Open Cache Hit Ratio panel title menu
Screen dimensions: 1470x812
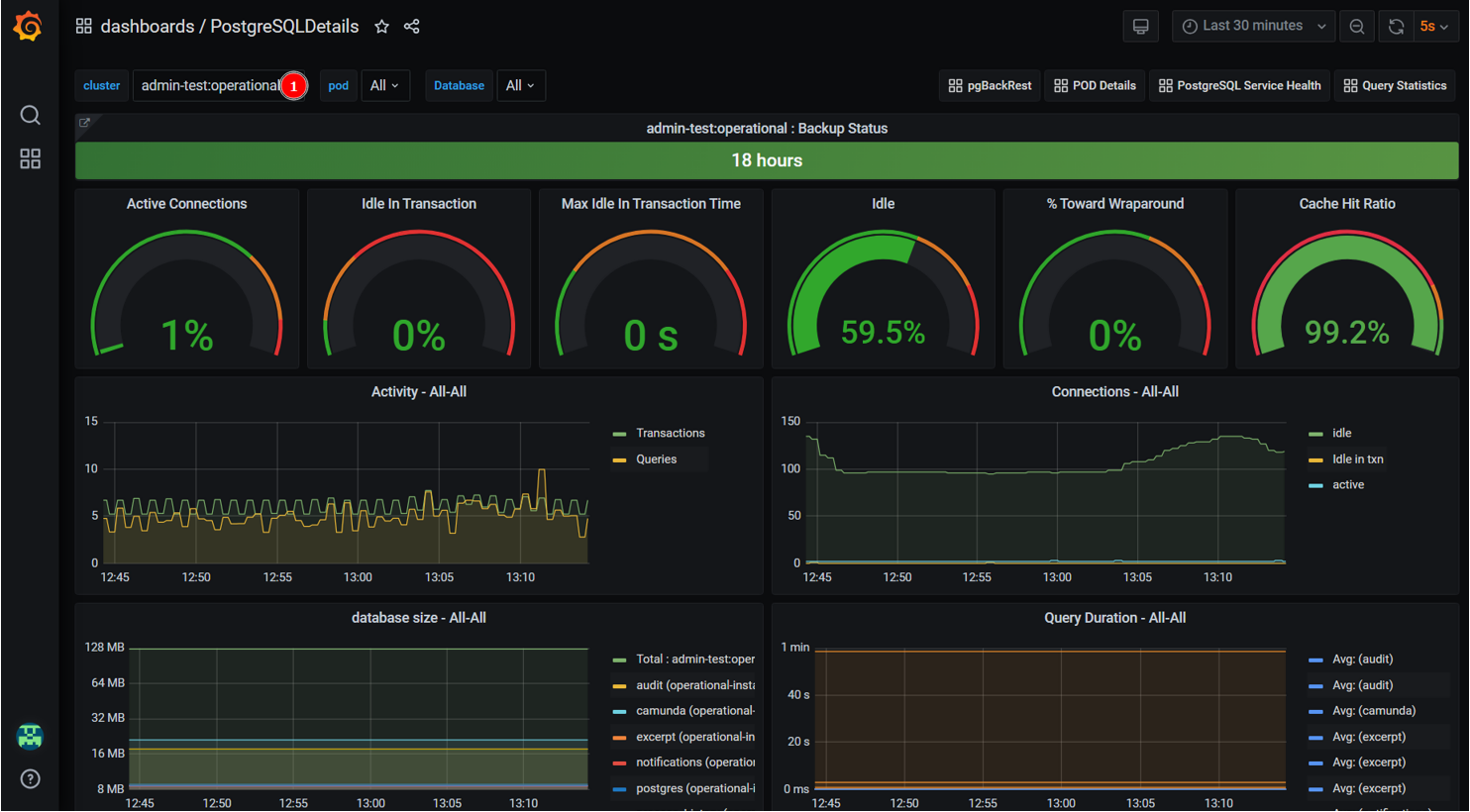[x=1347, y=203]
